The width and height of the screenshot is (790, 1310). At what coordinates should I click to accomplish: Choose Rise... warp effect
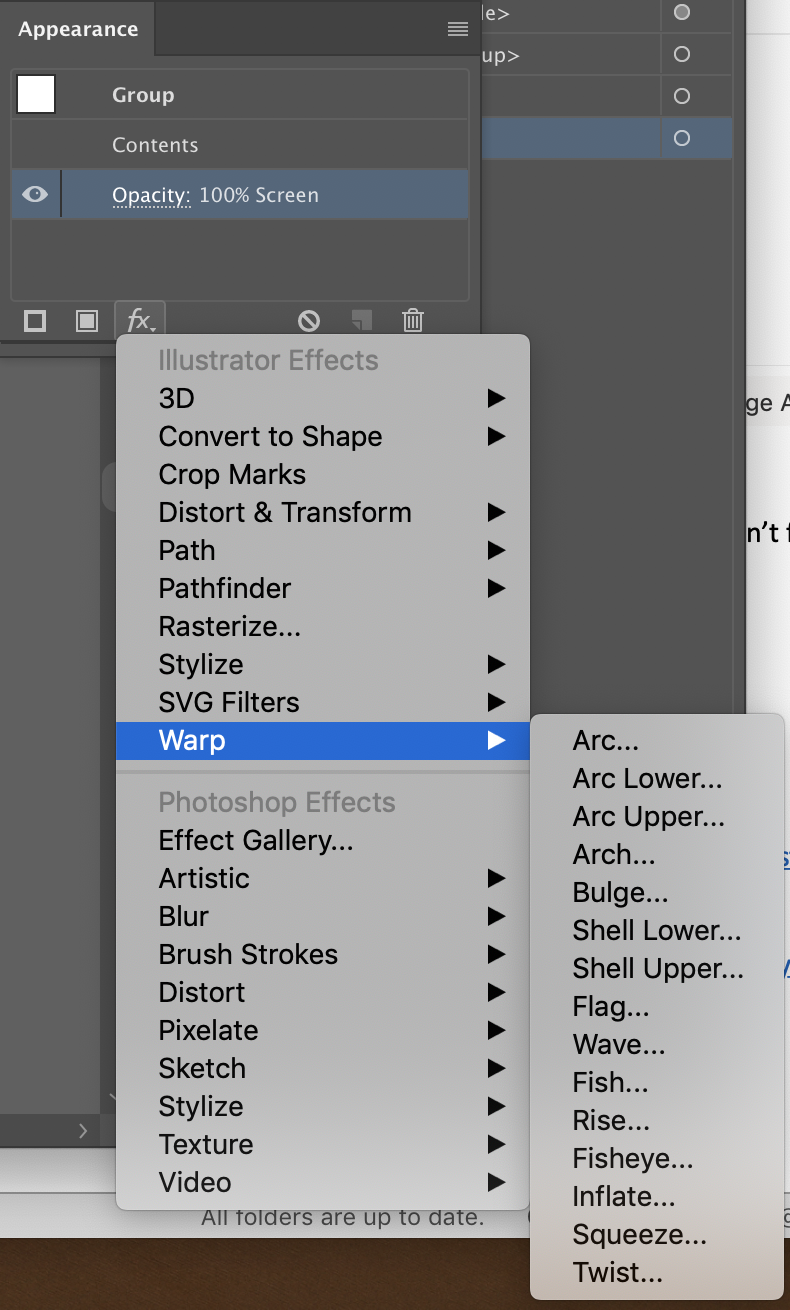click(657, 1120)
